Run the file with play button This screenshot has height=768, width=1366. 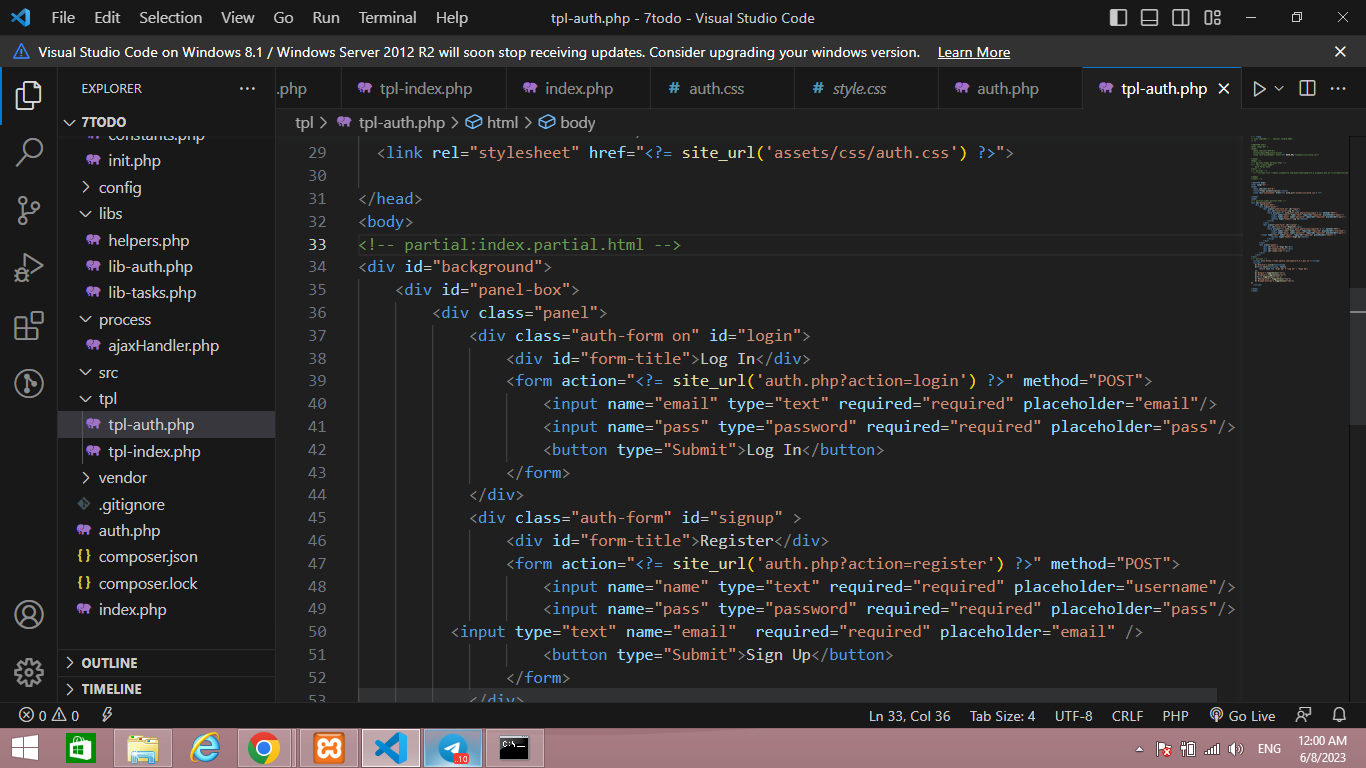(x=1259, y=89)
